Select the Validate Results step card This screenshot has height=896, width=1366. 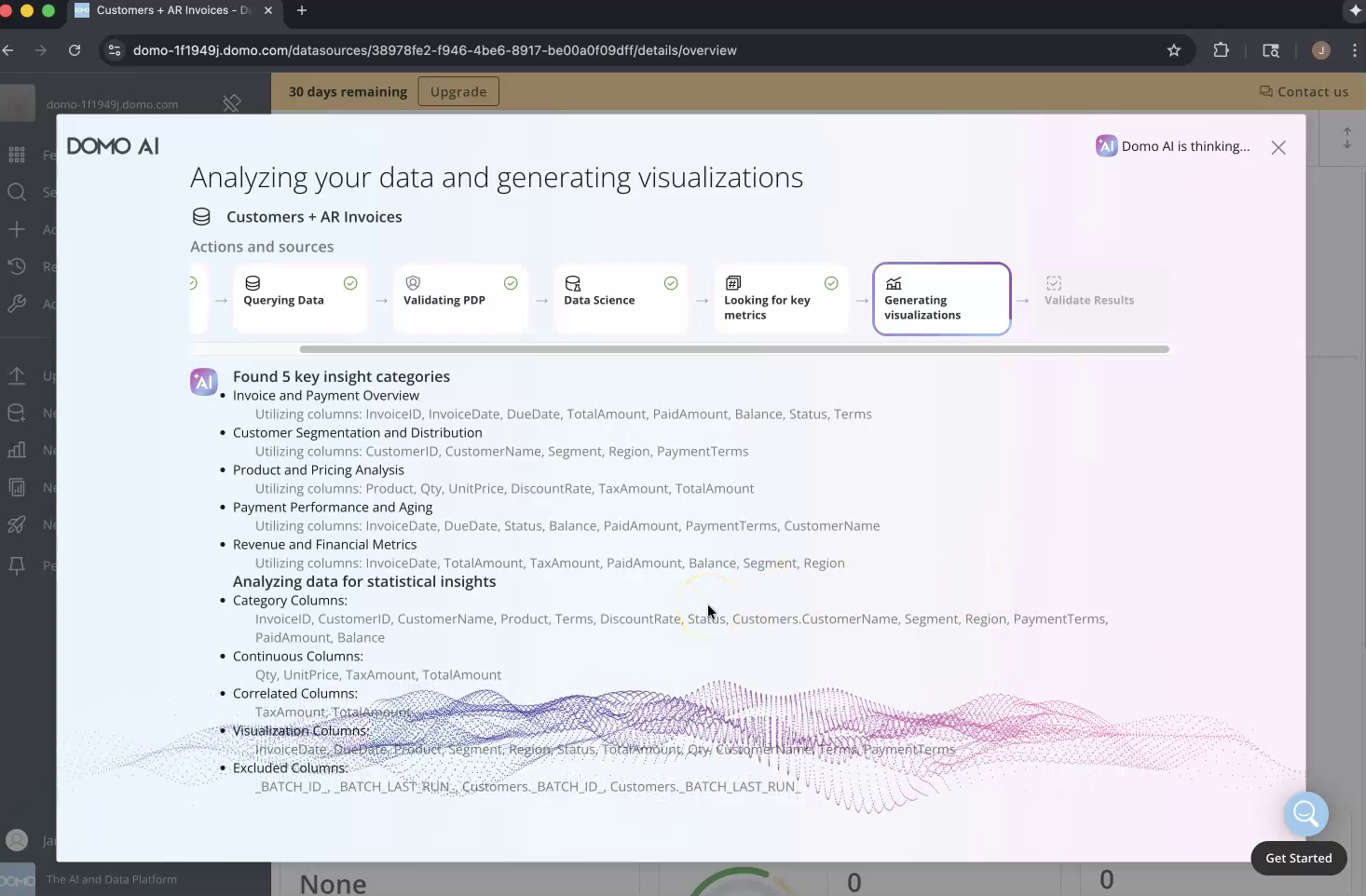point(1101,298)
